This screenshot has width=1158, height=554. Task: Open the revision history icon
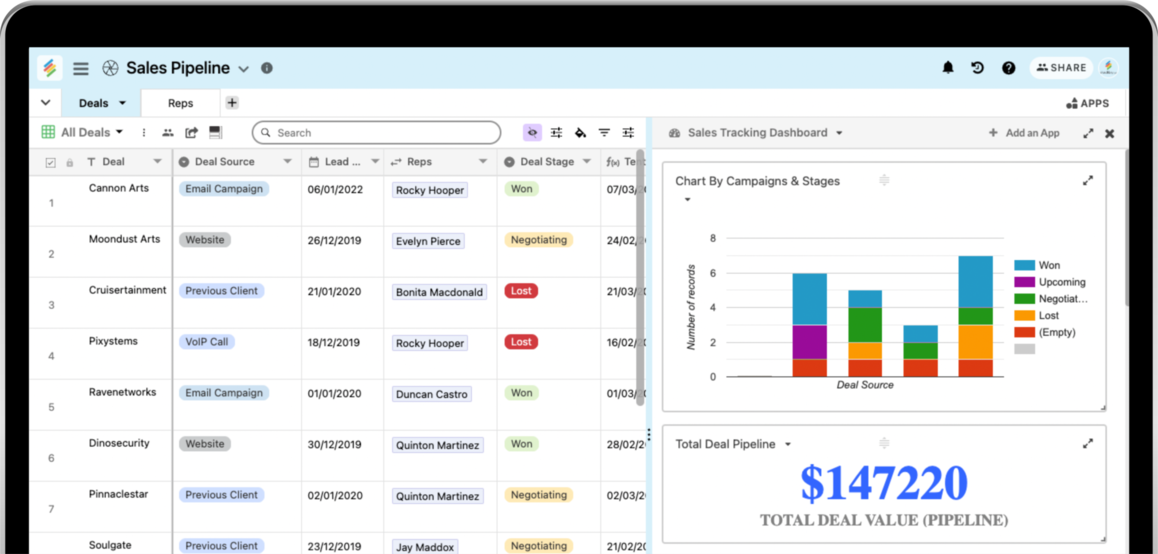click(x=977, y=68)
